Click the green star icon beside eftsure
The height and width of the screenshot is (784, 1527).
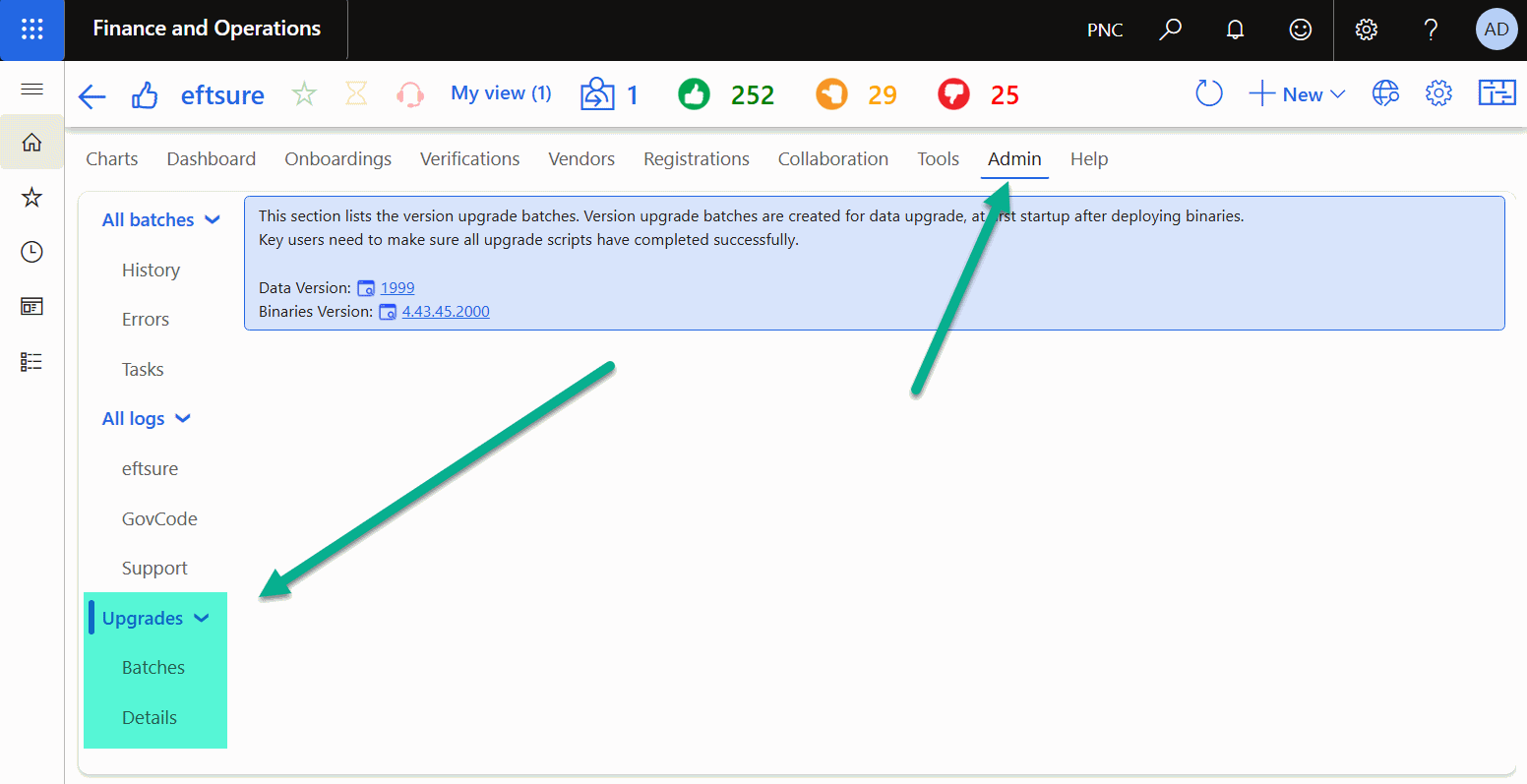[304, 94]
